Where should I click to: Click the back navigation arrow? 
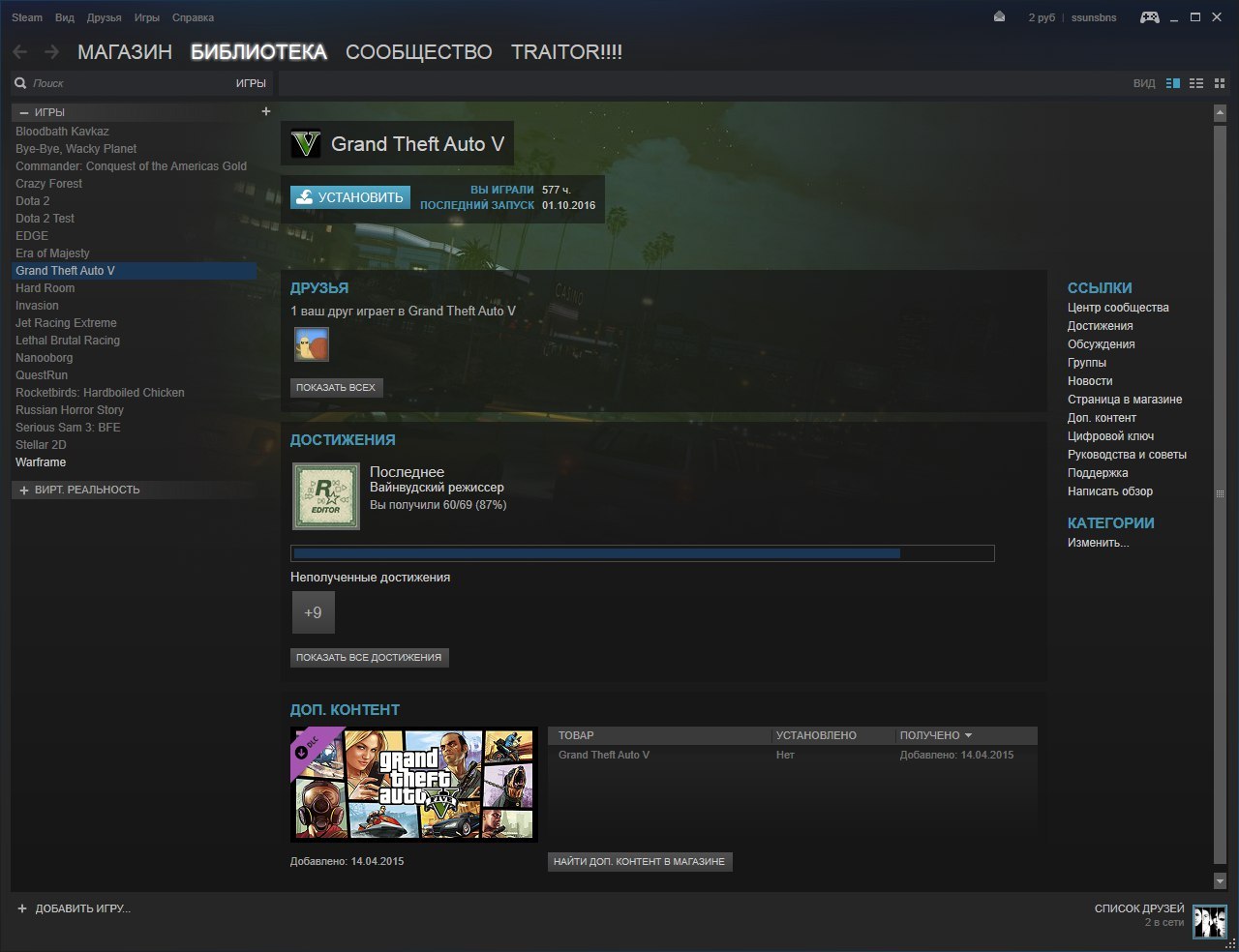coord(19,52)
